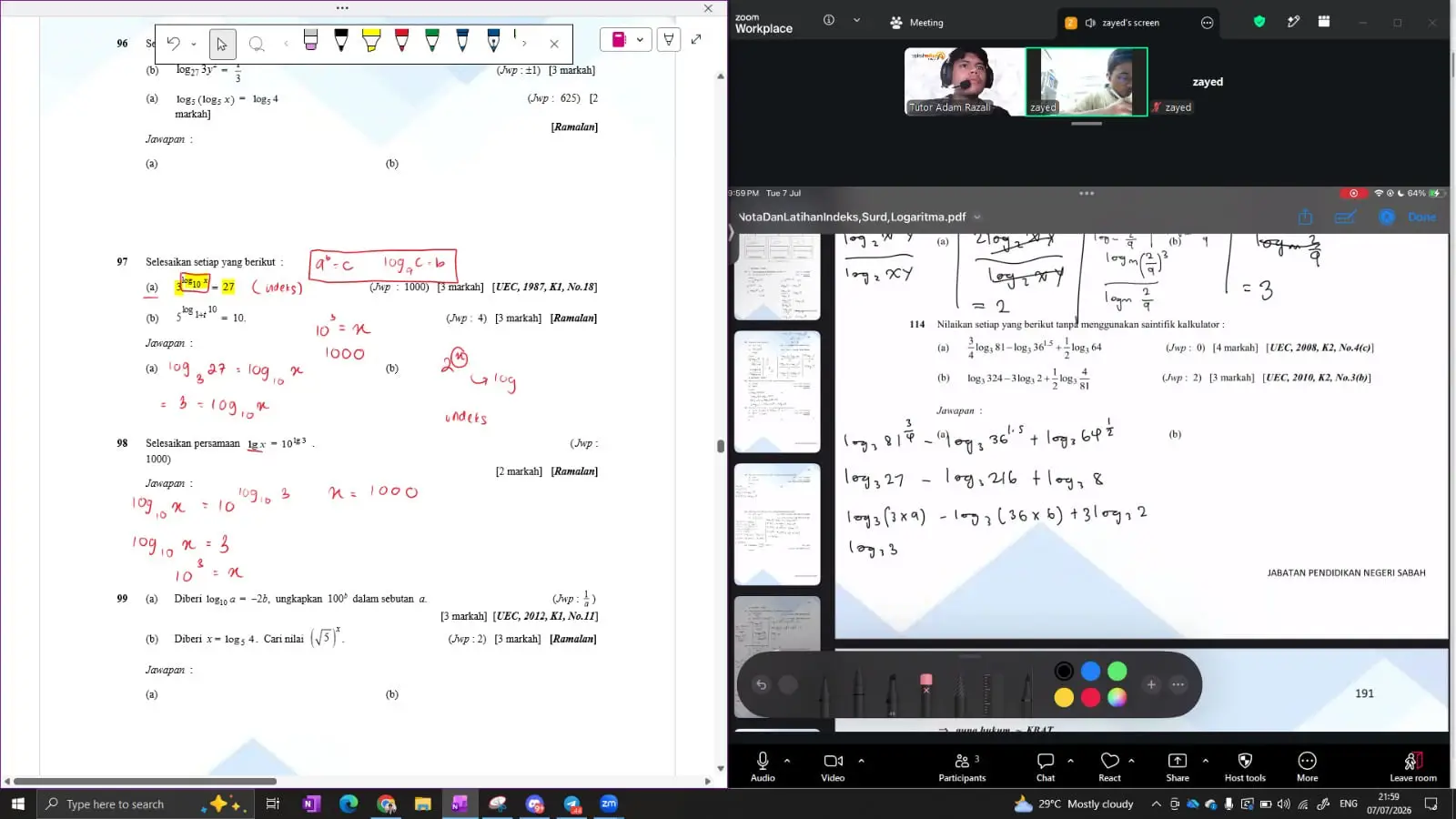
Task: Pick the yellow color swatch in shared screen
Action: (x=1064, y=698)
